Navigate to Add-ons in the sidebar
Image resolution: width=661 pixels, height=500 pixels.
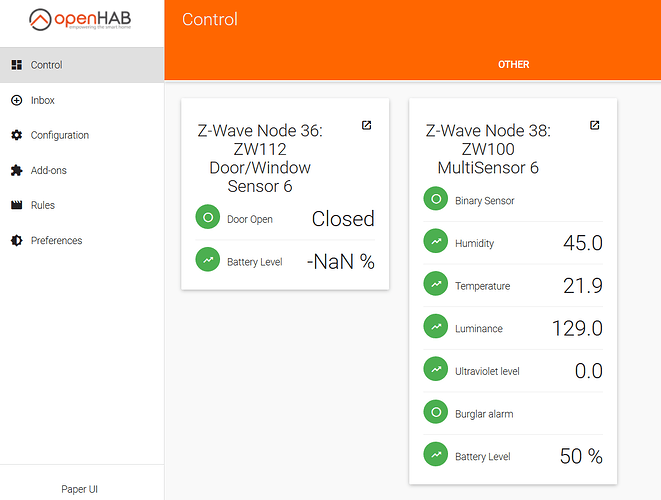pyautogui.click(x=48, y=170)
